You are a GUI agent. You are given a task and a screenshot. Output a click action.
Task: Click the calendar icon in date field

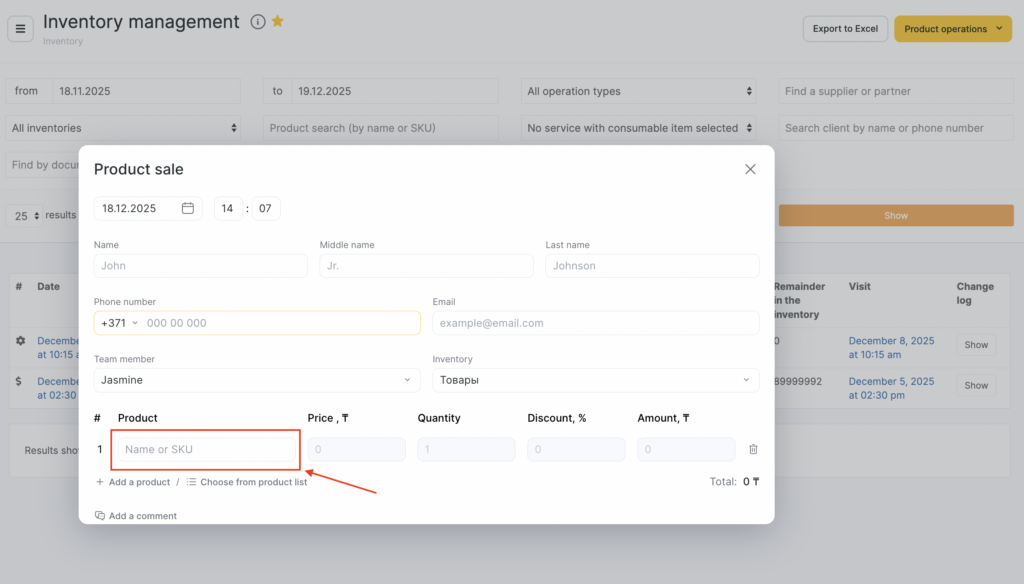[188, 209]
